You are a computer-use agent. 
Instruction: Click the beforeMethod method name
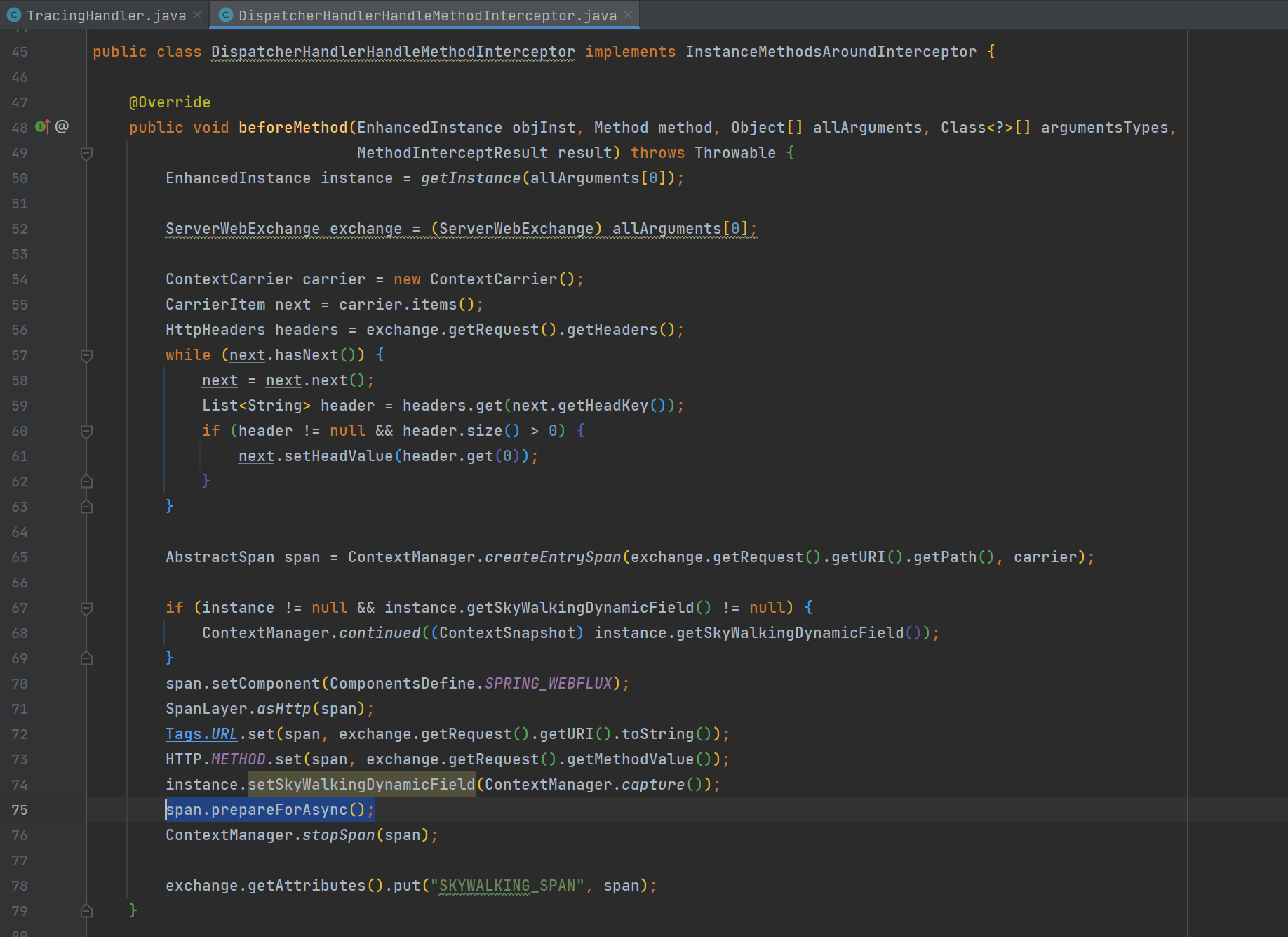click(293, 128)
